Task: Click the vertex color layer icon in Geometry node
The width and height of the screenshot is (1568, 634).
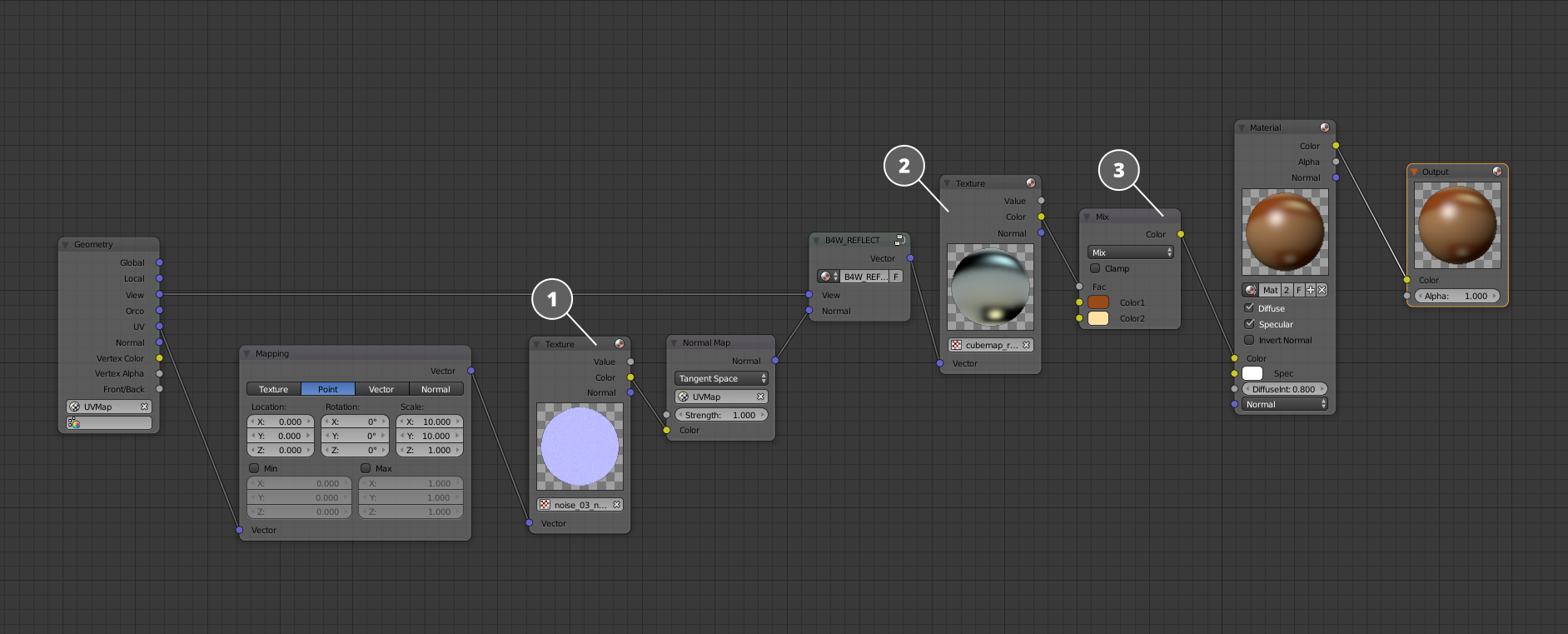Action: 74,423
